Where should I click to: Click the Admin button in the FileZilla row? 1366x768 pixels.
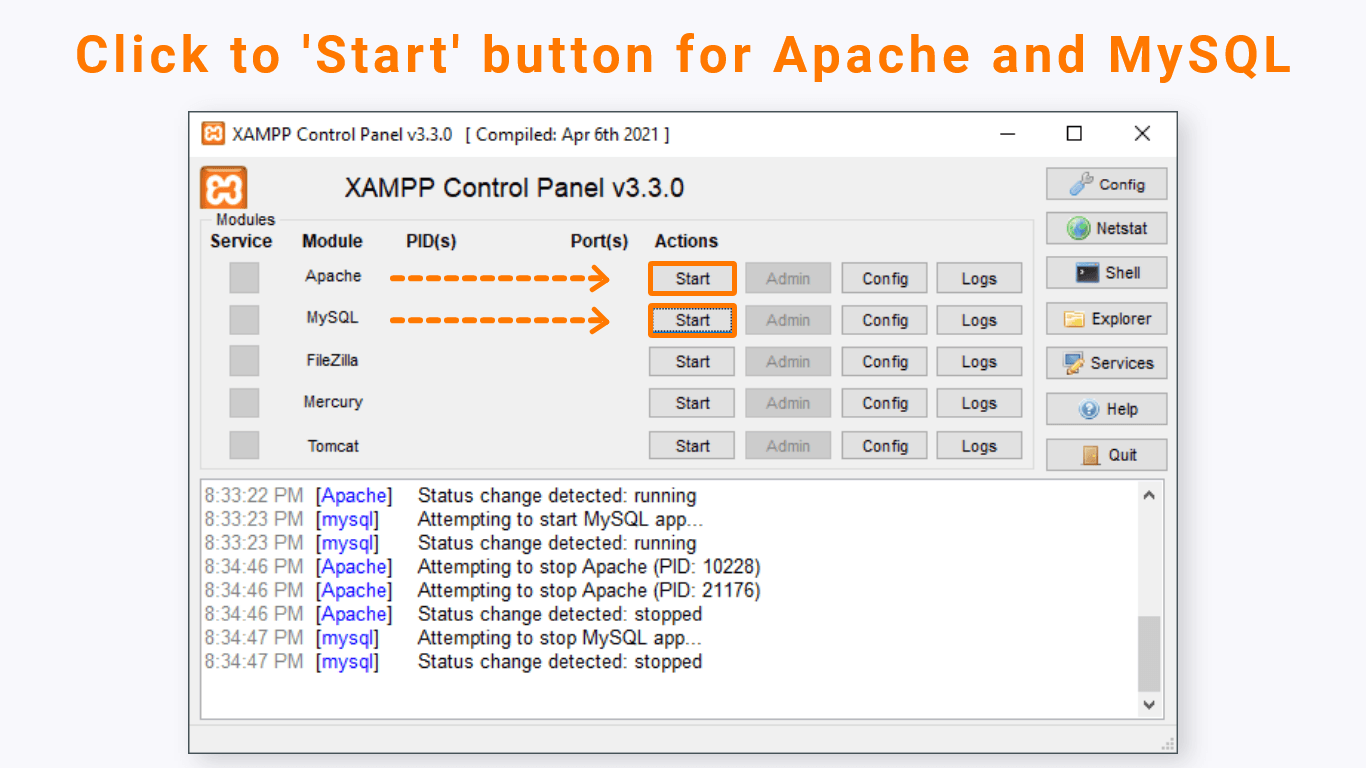pos(788,362)
